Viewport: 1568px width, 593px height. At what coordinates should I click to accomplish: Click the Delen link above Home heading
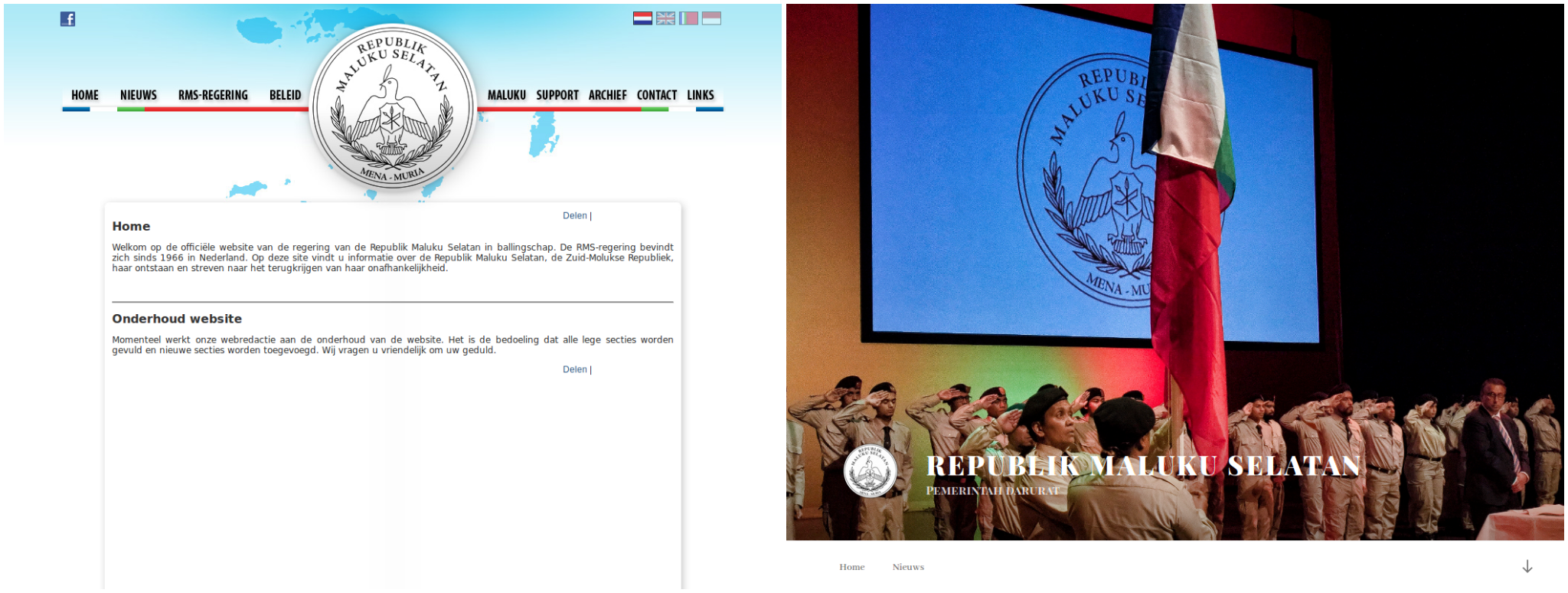(575, 216)
